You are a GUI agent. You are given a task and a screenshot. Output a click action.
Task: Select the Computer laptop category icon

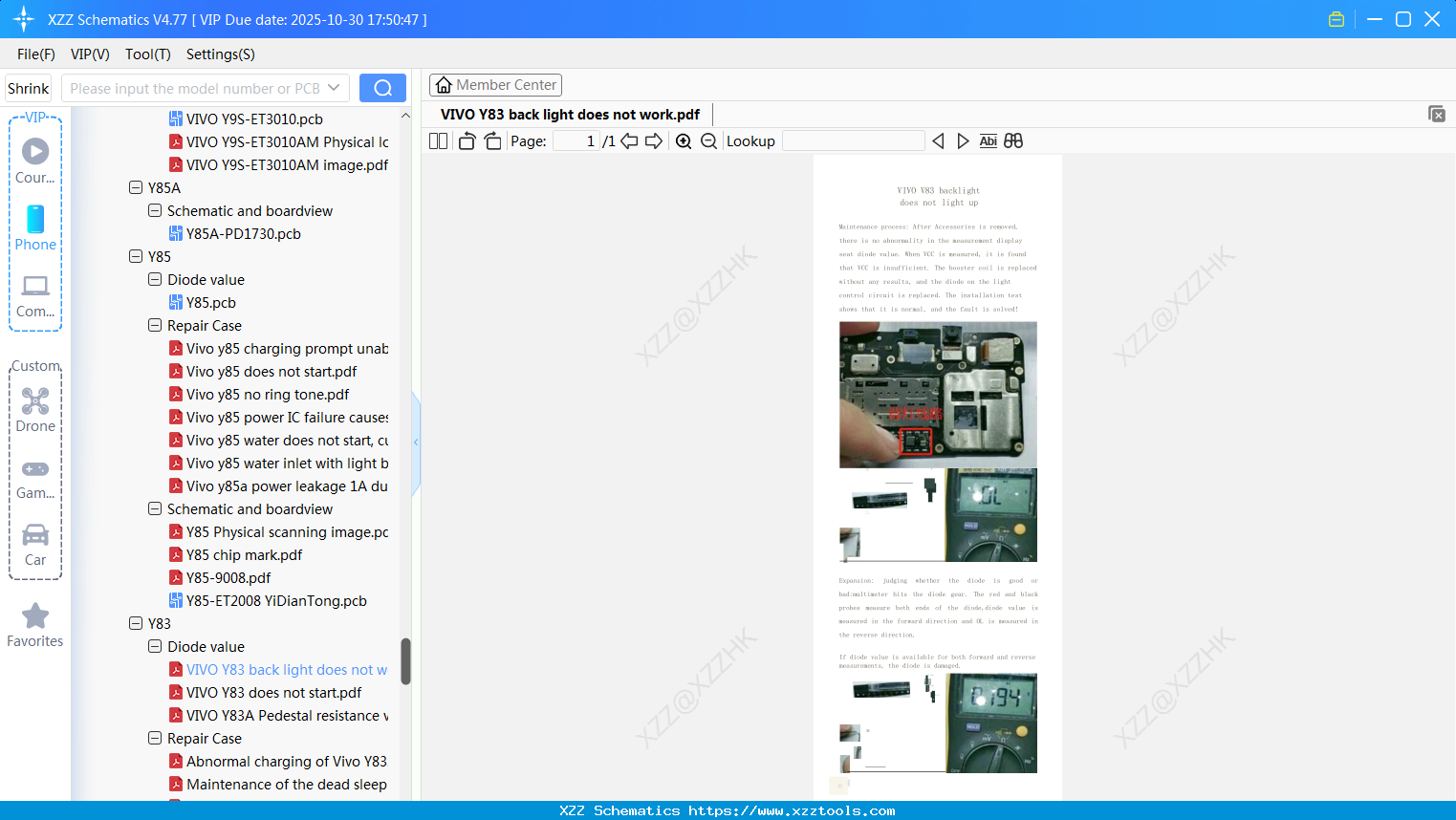pos(35,285)
